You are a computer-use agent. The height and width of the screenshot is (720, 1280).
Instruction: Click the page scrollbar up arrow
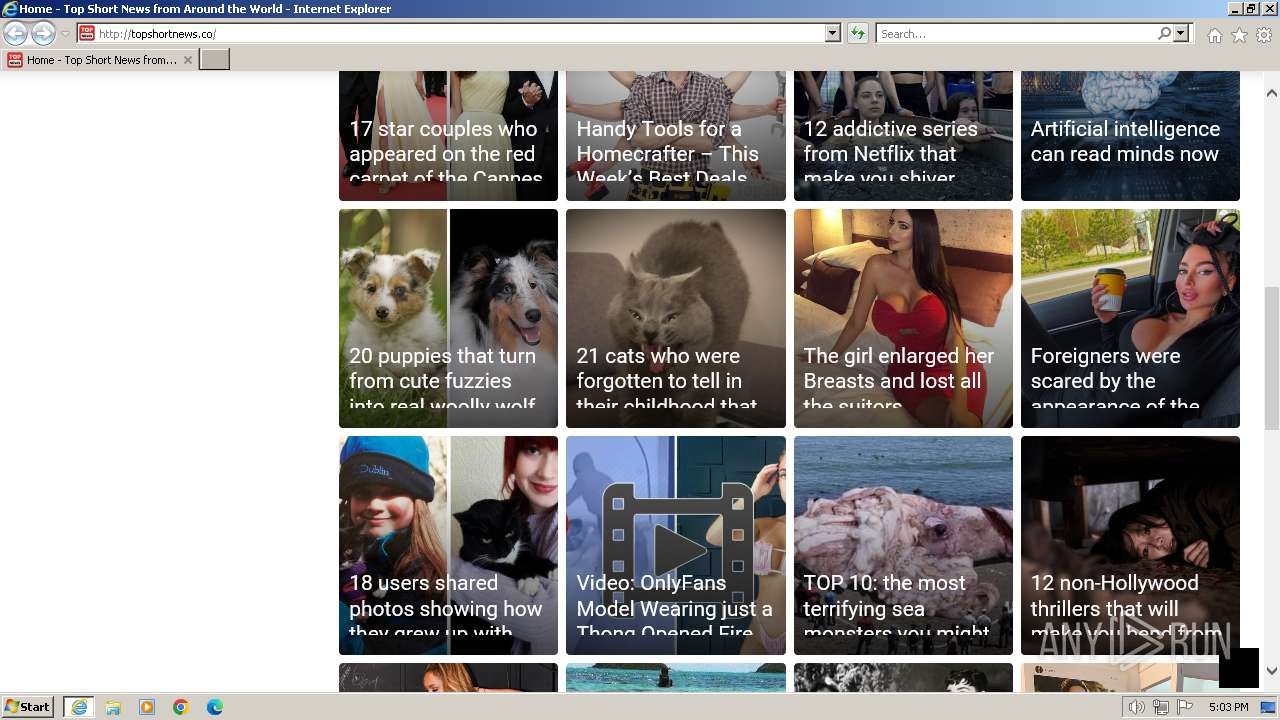click(x=1272, y=93)
